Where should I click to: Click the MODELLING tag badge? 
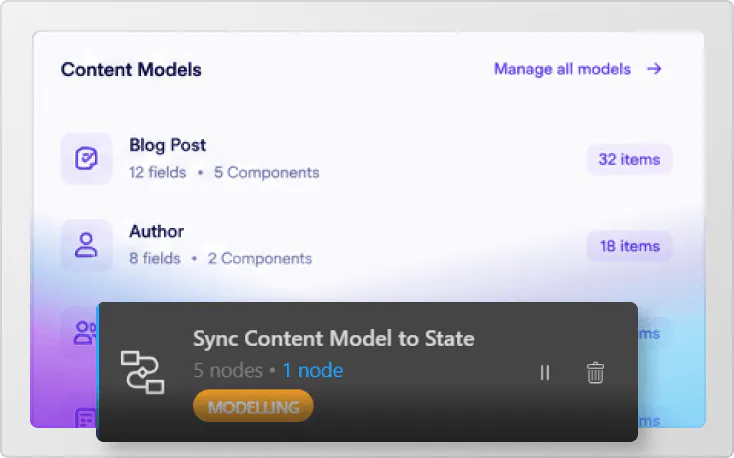tap(253, 406)
